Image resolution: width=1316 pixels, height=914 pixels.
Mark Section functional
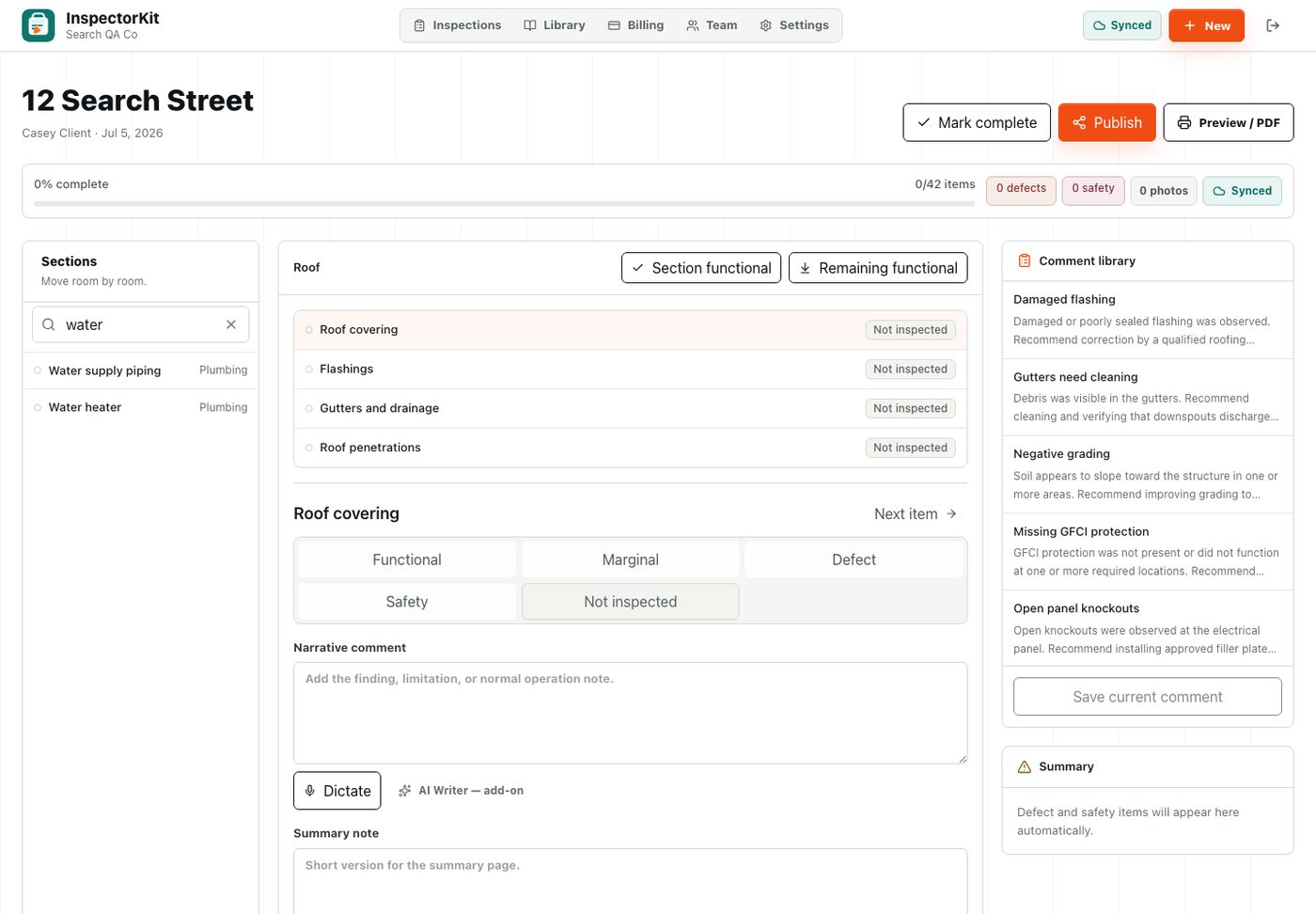(x=701, y=268)
